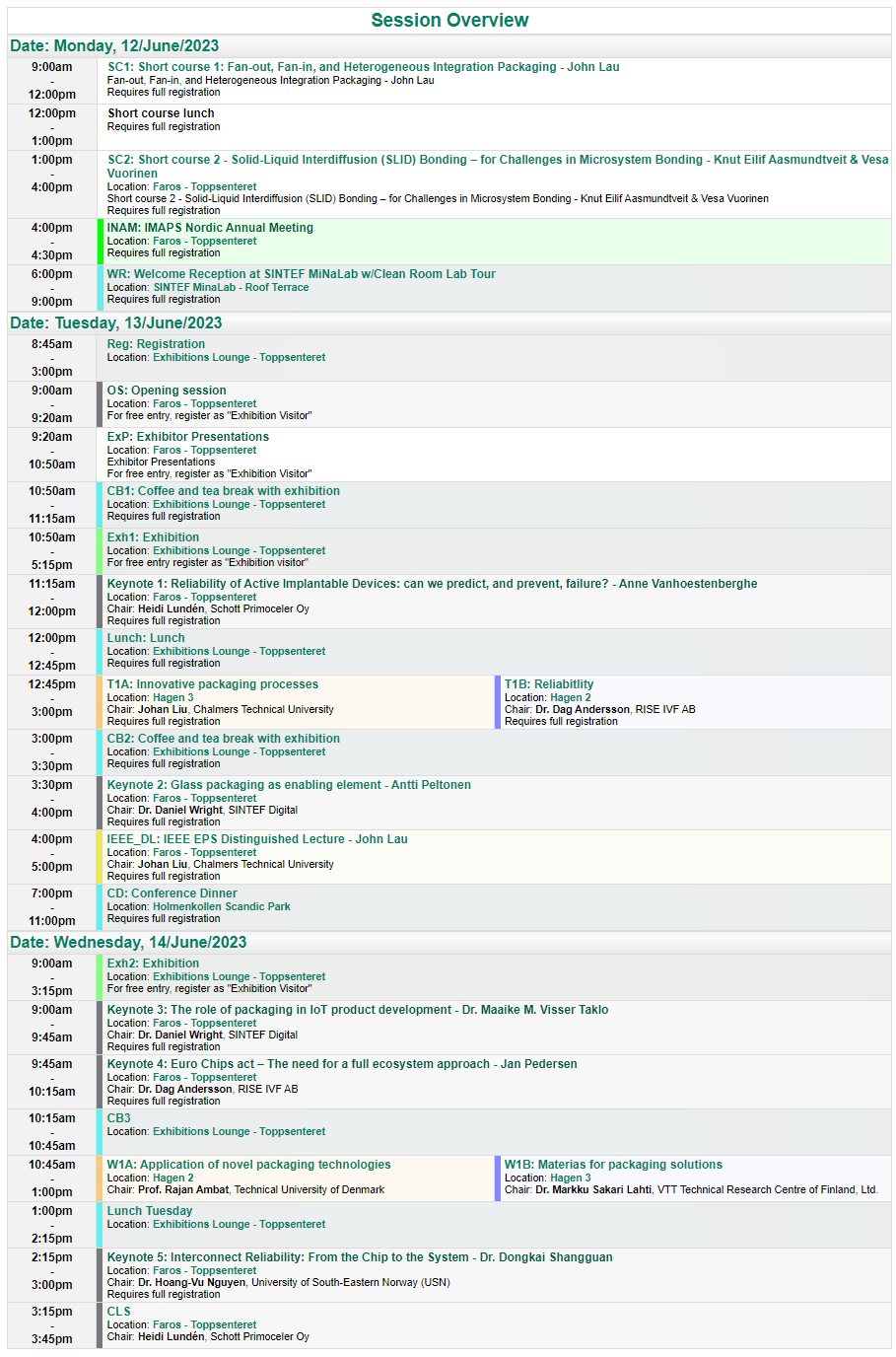Open the CB3 session link

click(x=118, y=1118)
